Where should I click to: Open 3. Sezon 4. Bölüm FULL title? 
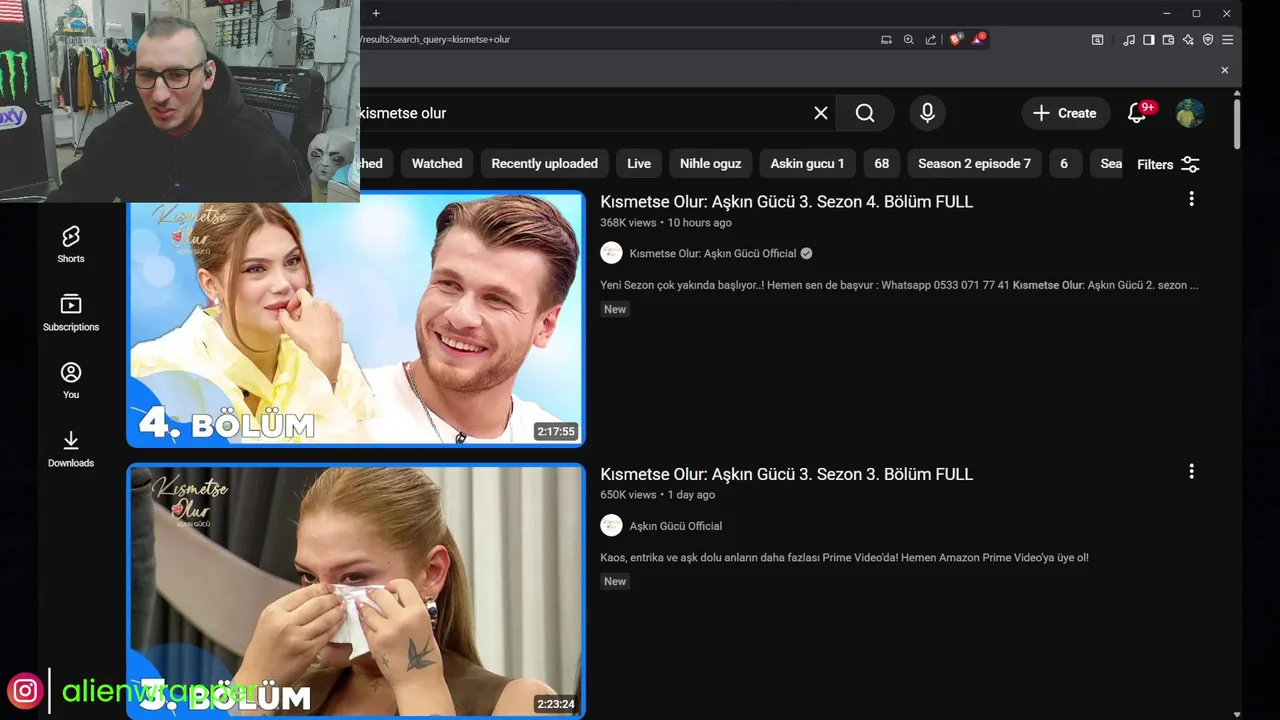[786, 201]
